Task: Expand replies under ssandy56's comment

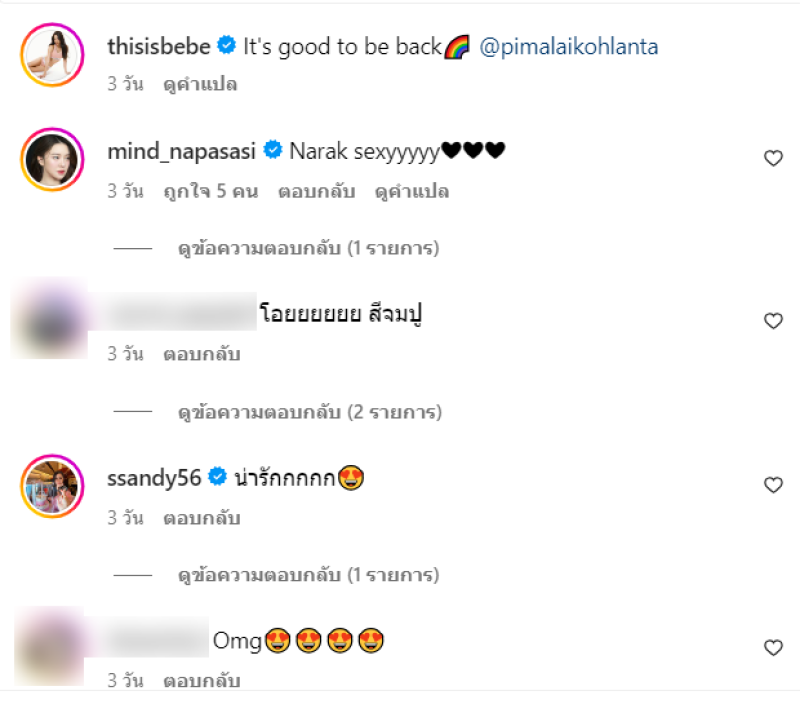Action: click(x=308, y=575)
